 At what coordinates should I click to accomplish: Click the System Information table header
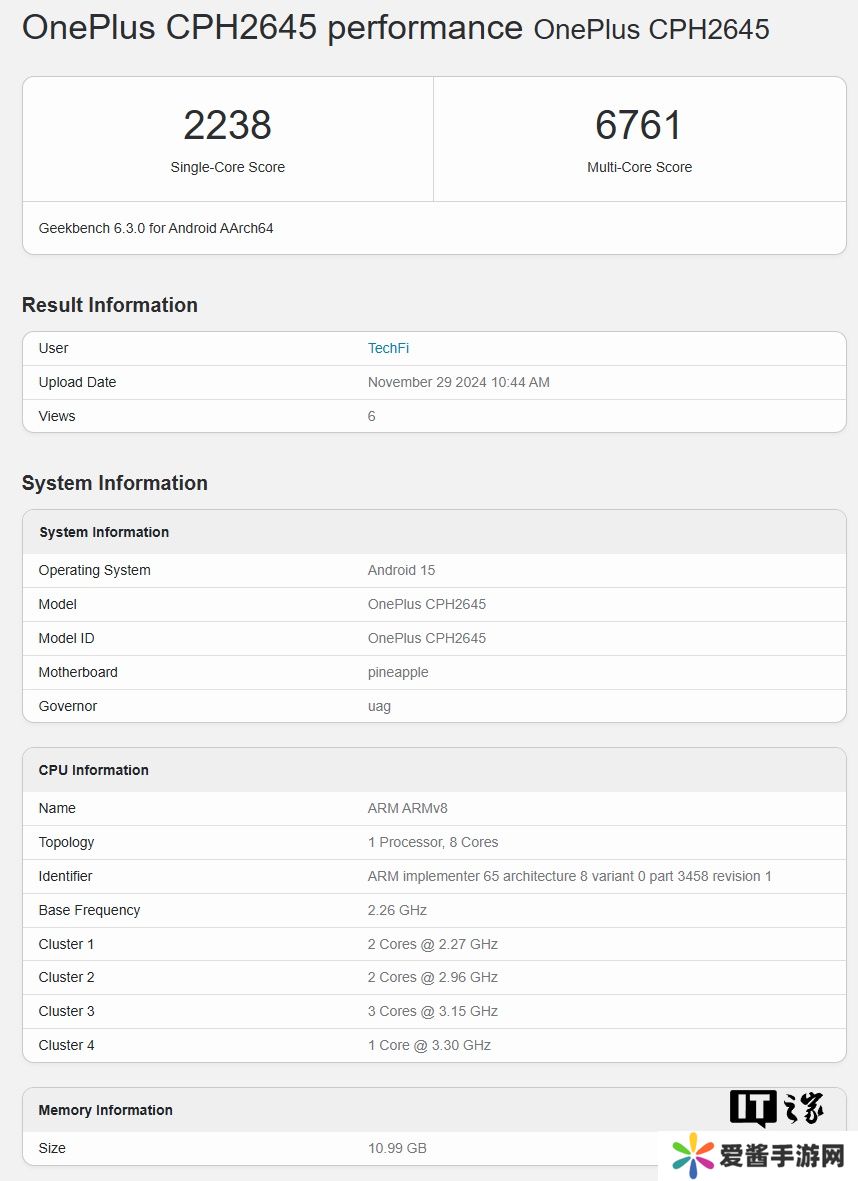pos(104,532)
